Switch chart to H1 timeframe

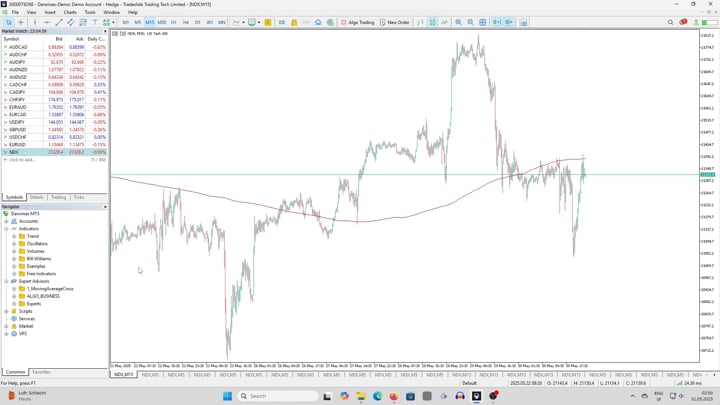(174, 22)
